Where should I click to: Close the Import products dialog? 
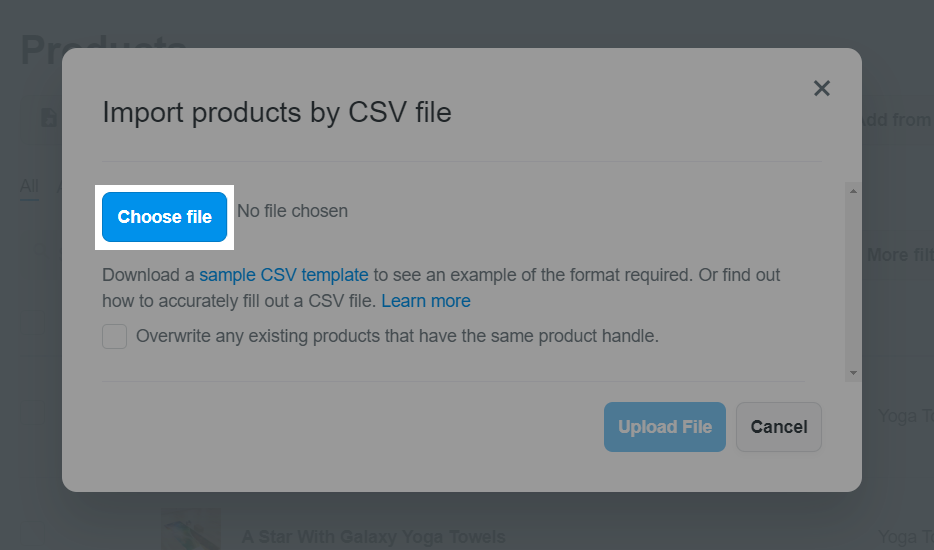pyautogui.click(x=822, y=88)
